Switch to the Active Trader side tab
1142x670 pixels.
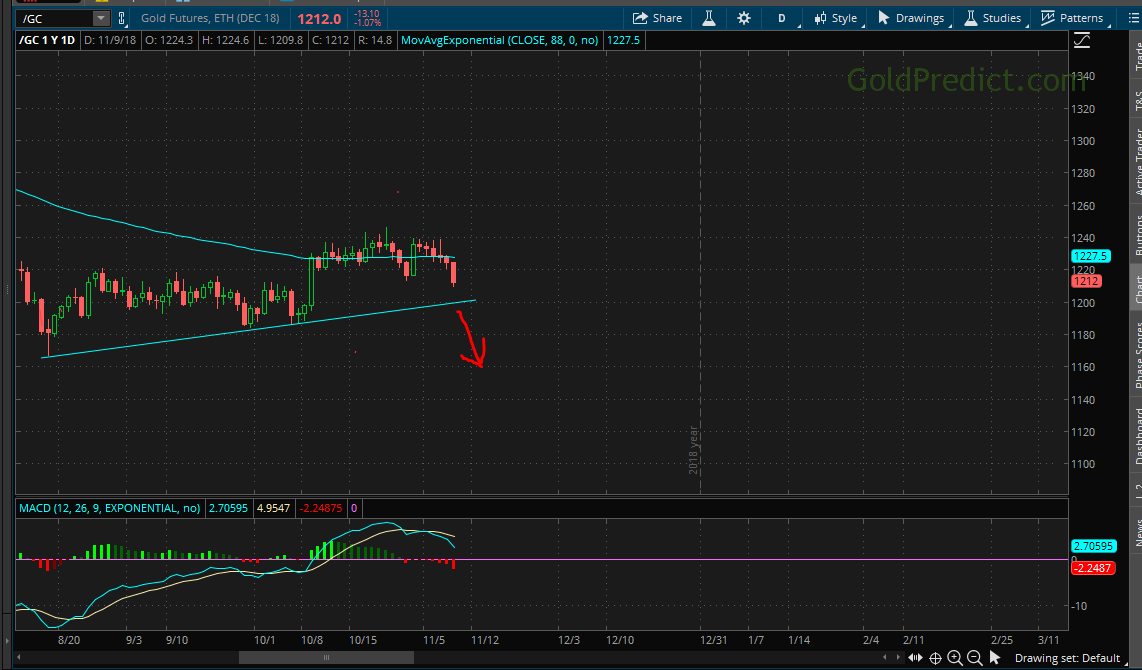coord(1136,162)
